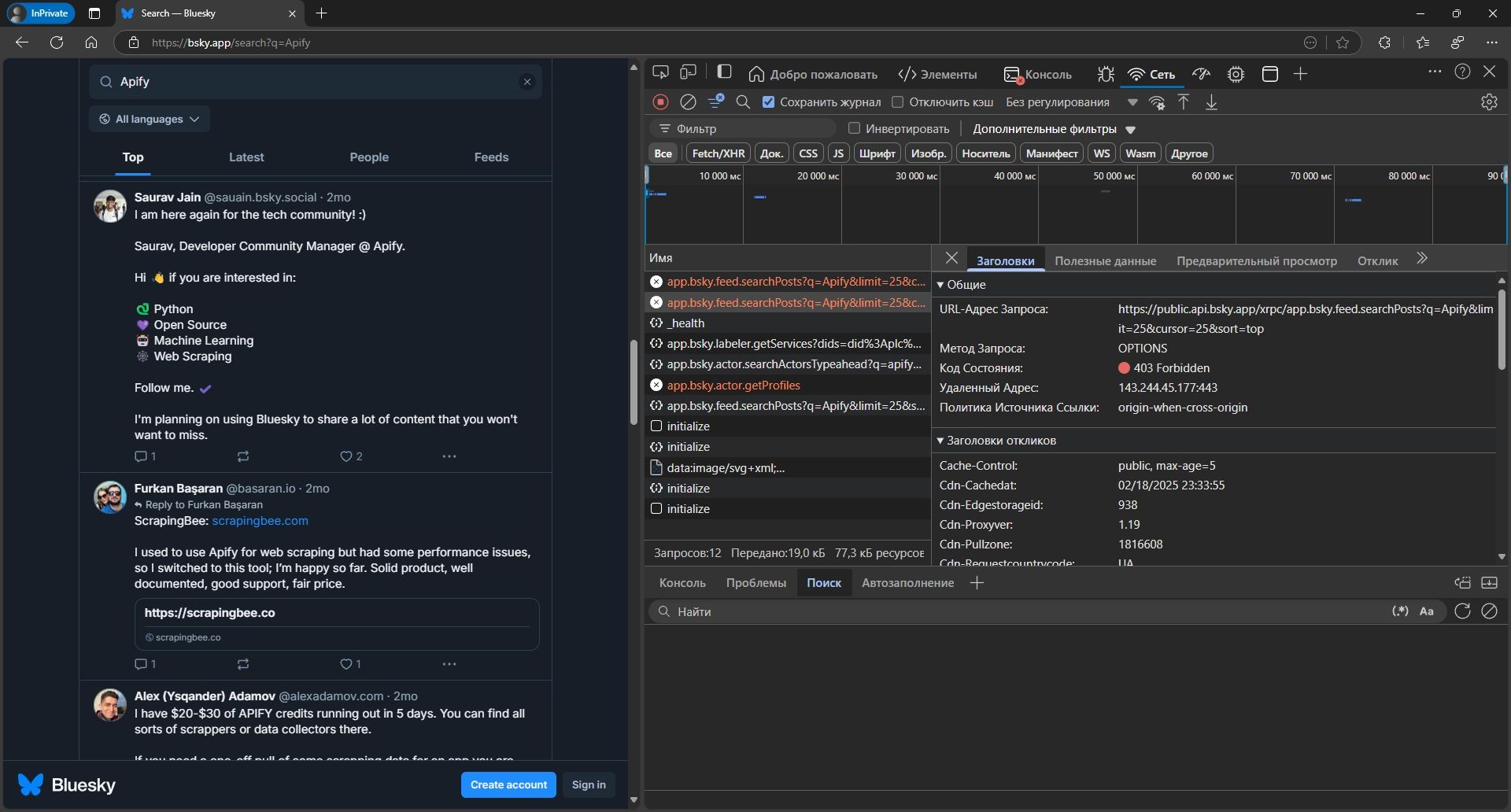Like the Furkan Başaran post

click(346, 664)
